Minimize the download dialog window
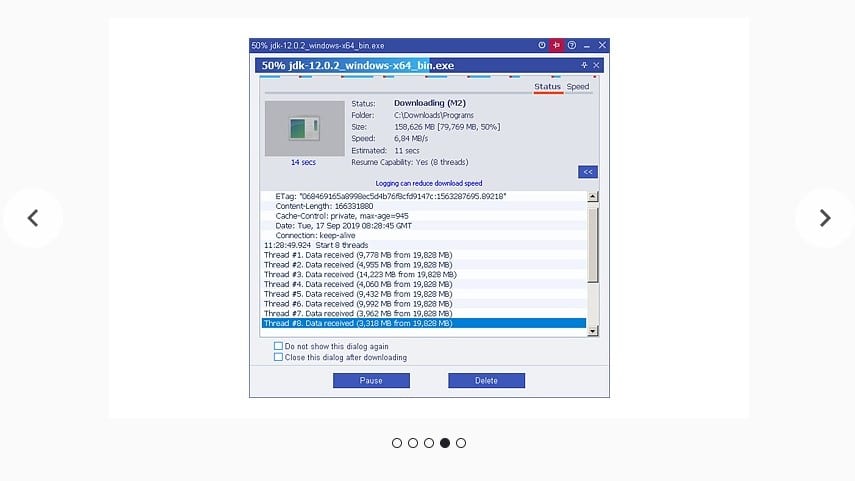 587,46
